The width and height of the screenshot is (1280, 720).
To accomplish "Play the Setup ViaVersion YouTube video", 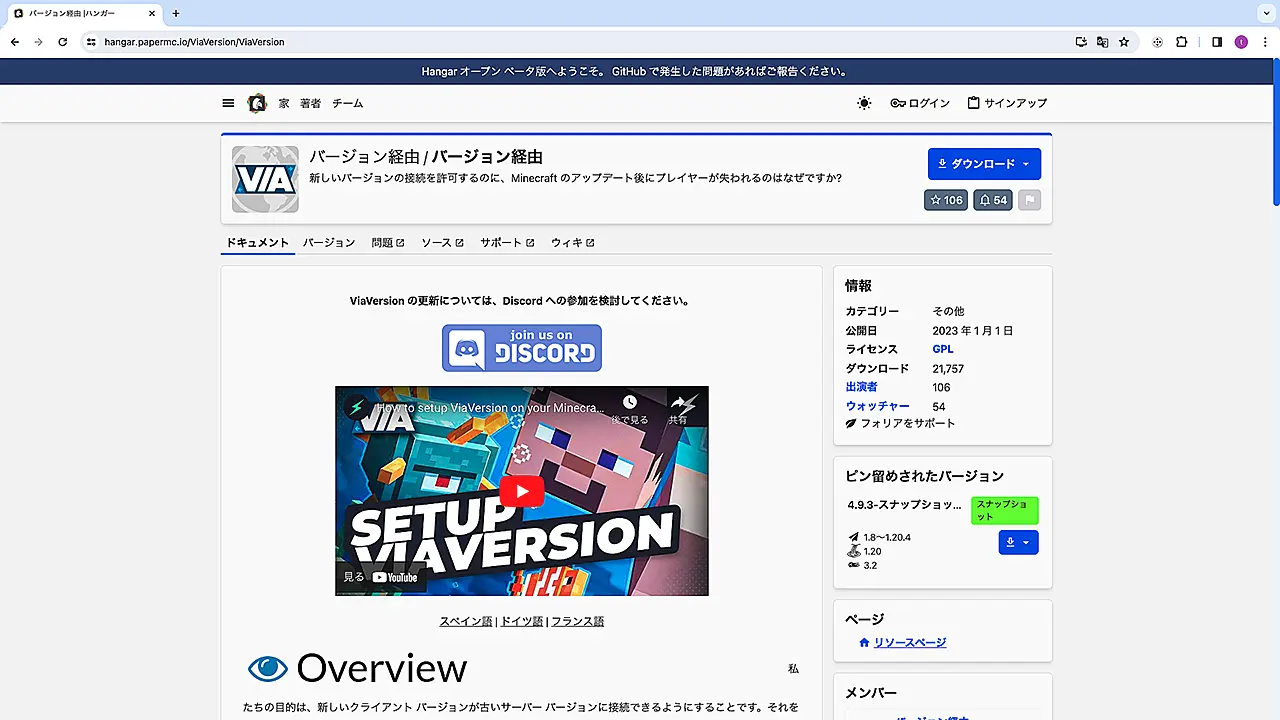I will point(521,490).
